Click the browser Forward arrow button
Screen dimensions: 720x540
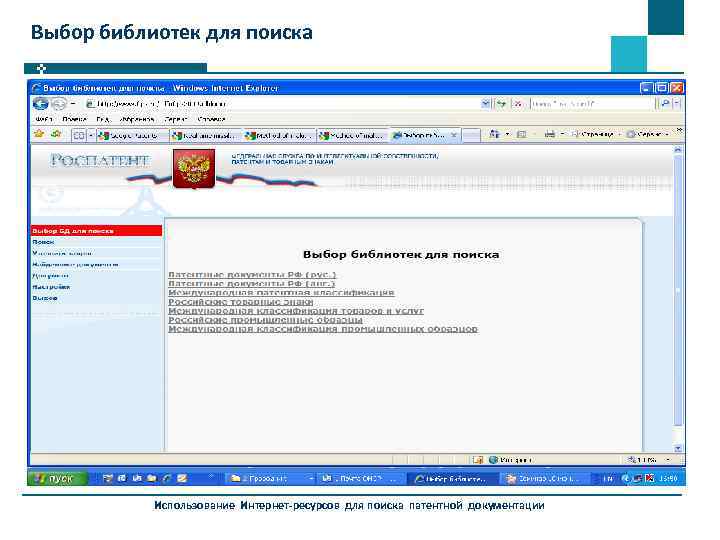[x=58, y=104]
